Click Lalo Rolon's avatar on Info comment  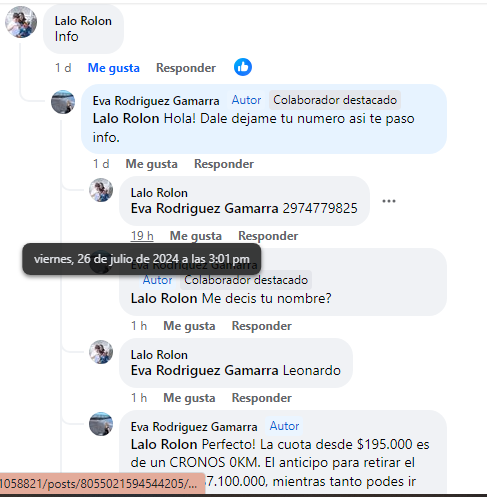tap(21, 22)
